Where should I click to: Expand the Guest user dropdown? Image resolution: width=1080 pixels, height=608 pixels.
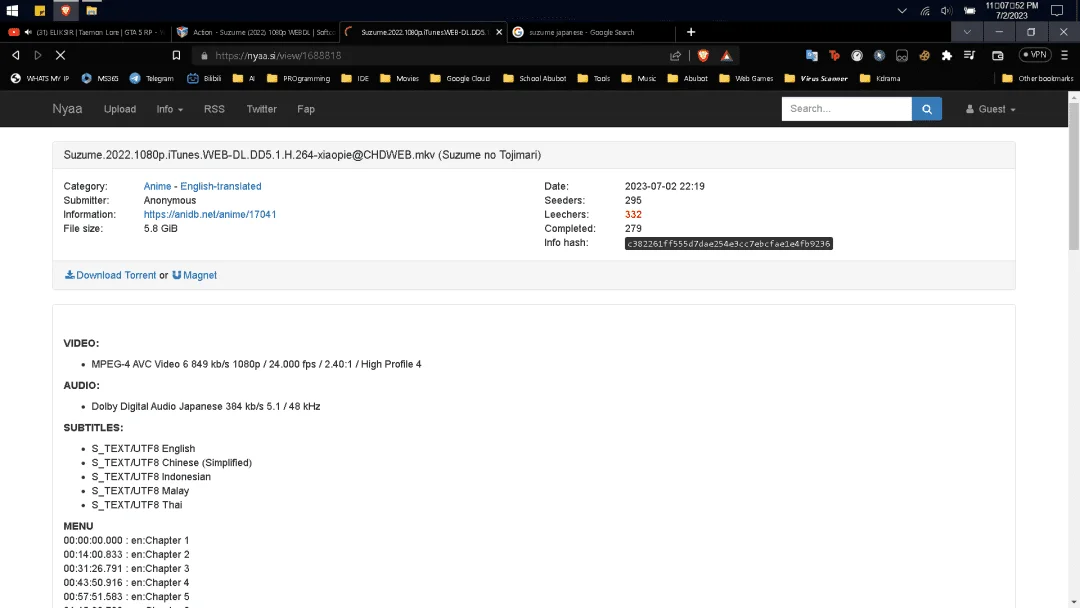coord(990,109)
